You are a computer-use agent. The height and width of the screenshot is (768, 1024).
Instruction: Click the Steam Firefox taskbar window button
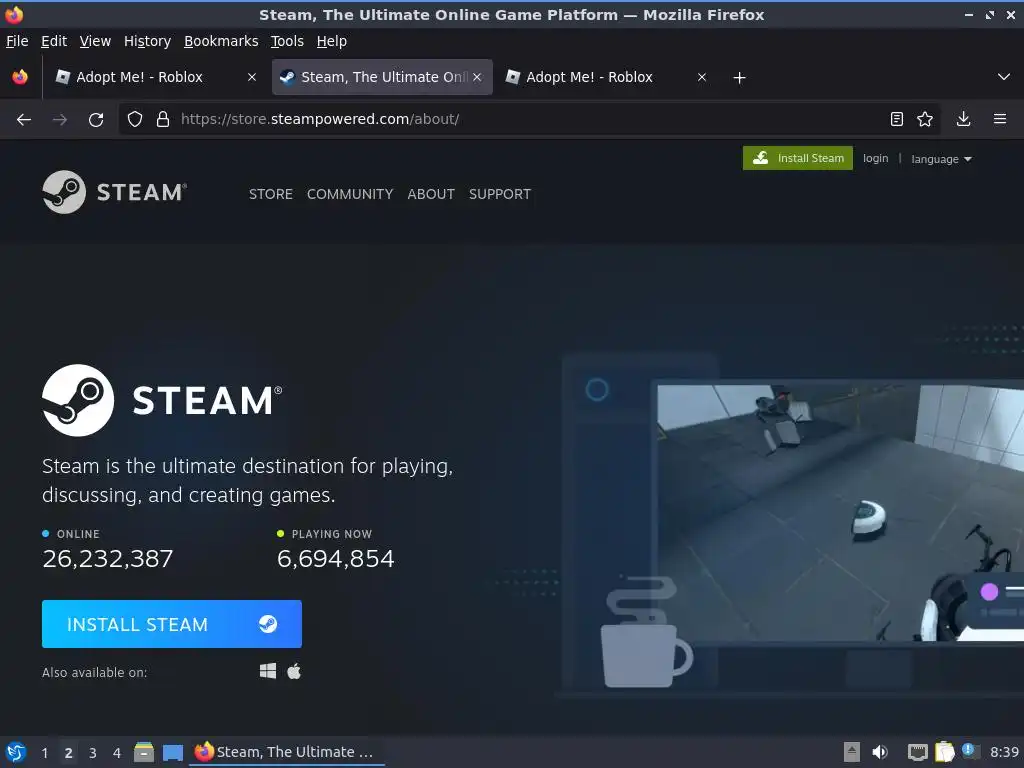pyautogui.click(x=287, y=752)
